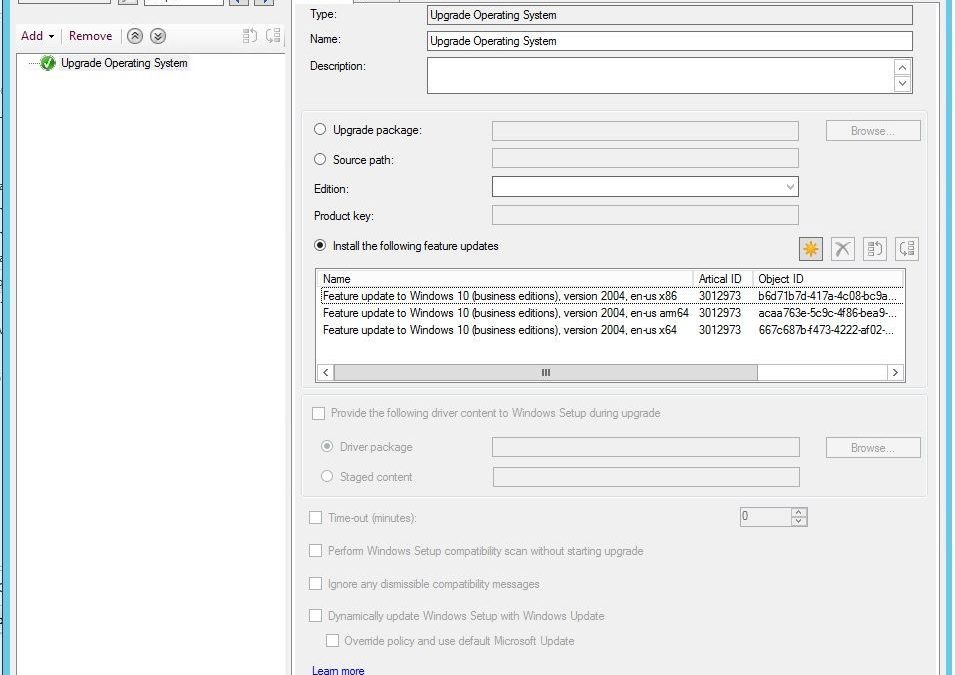Open the Edition combo box
The width and height of the screenshot is (955, 675).
pyautogui.click(x=645, y=186)
